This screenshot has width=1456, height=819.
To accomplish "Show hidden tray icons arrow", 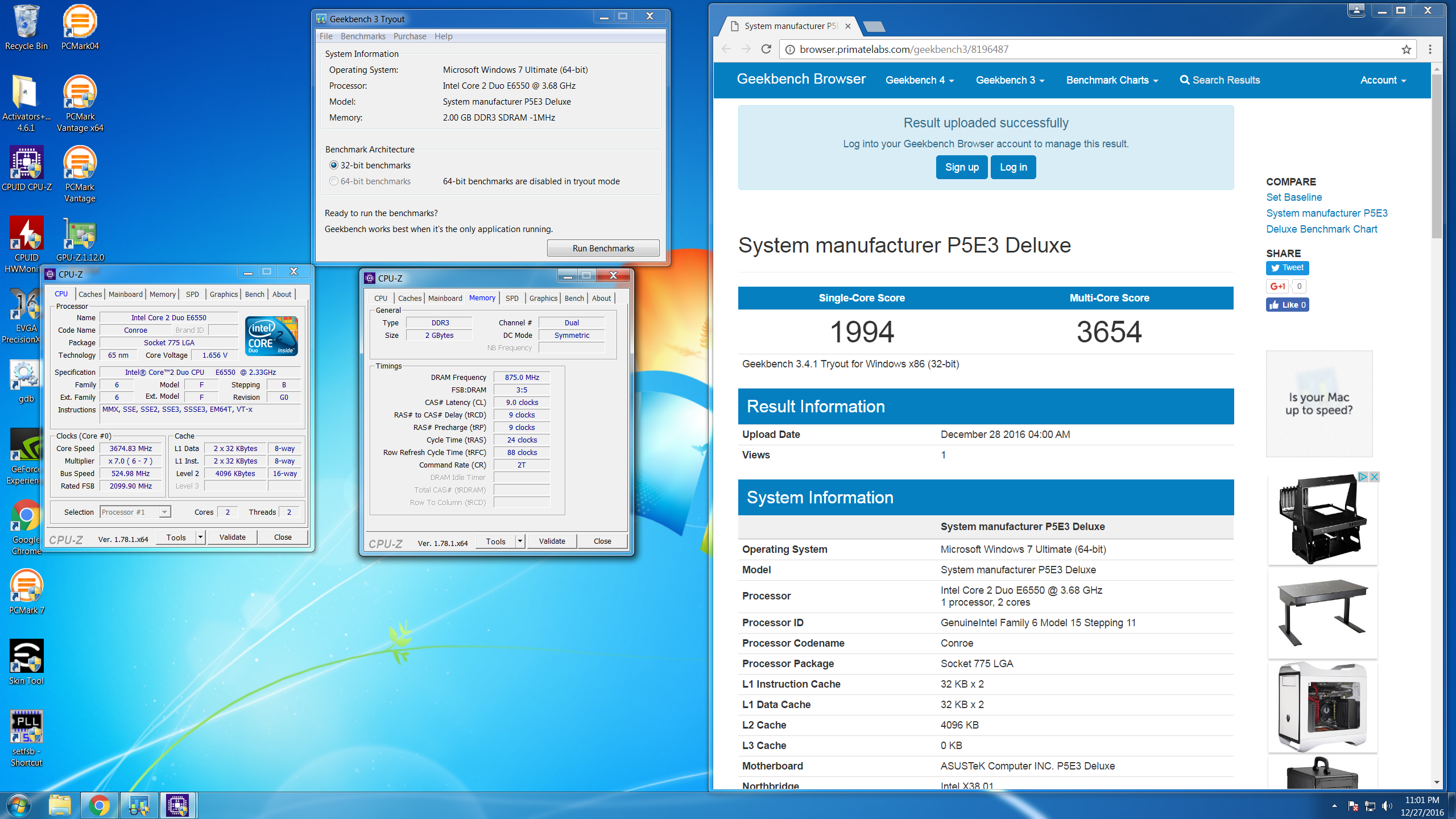I will pyautogui.click(x=1334, y=806).
